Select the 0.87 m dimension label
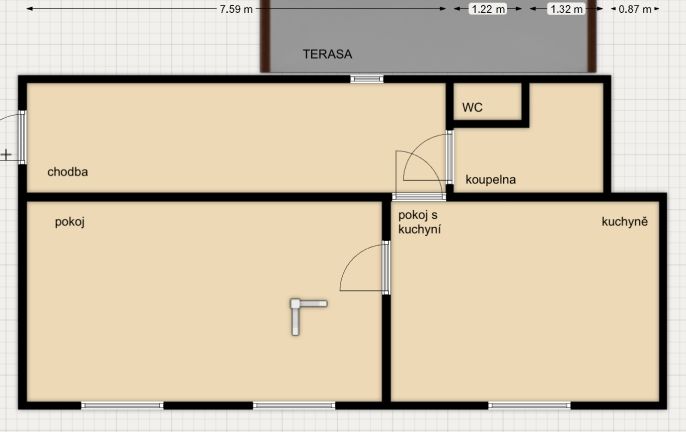This screenshot has height=432, width=686. coord(635,9)
